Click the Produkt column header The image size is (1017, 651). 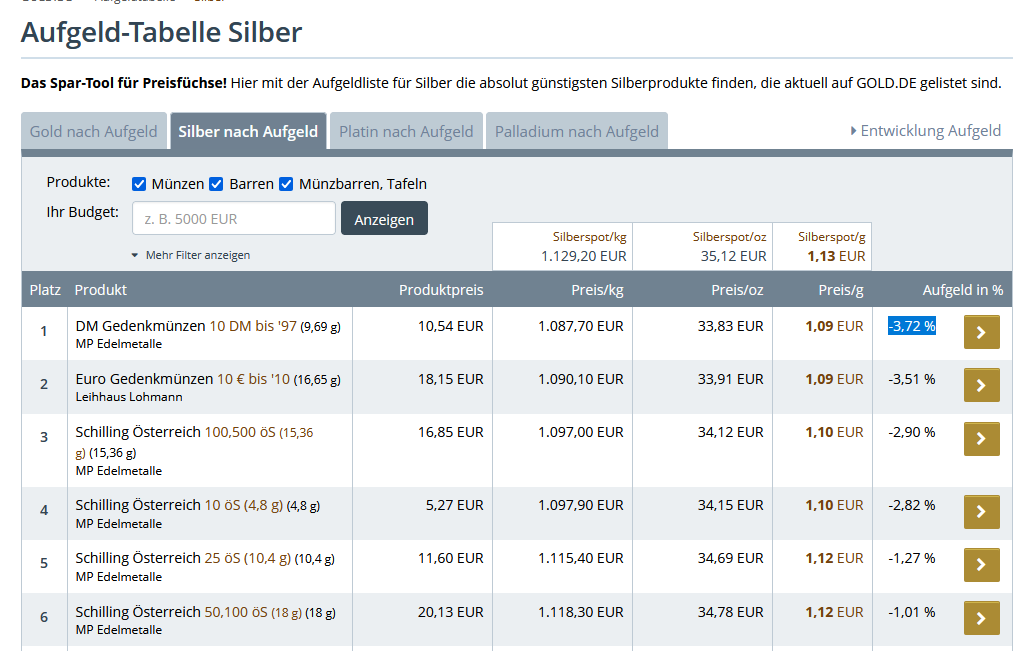pos(101,290)
